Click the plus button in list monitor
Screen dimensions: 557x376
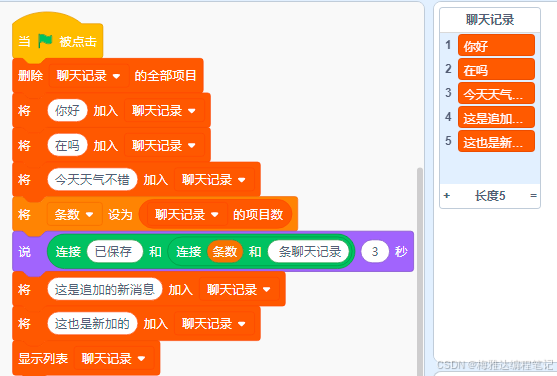click(447, 195)
